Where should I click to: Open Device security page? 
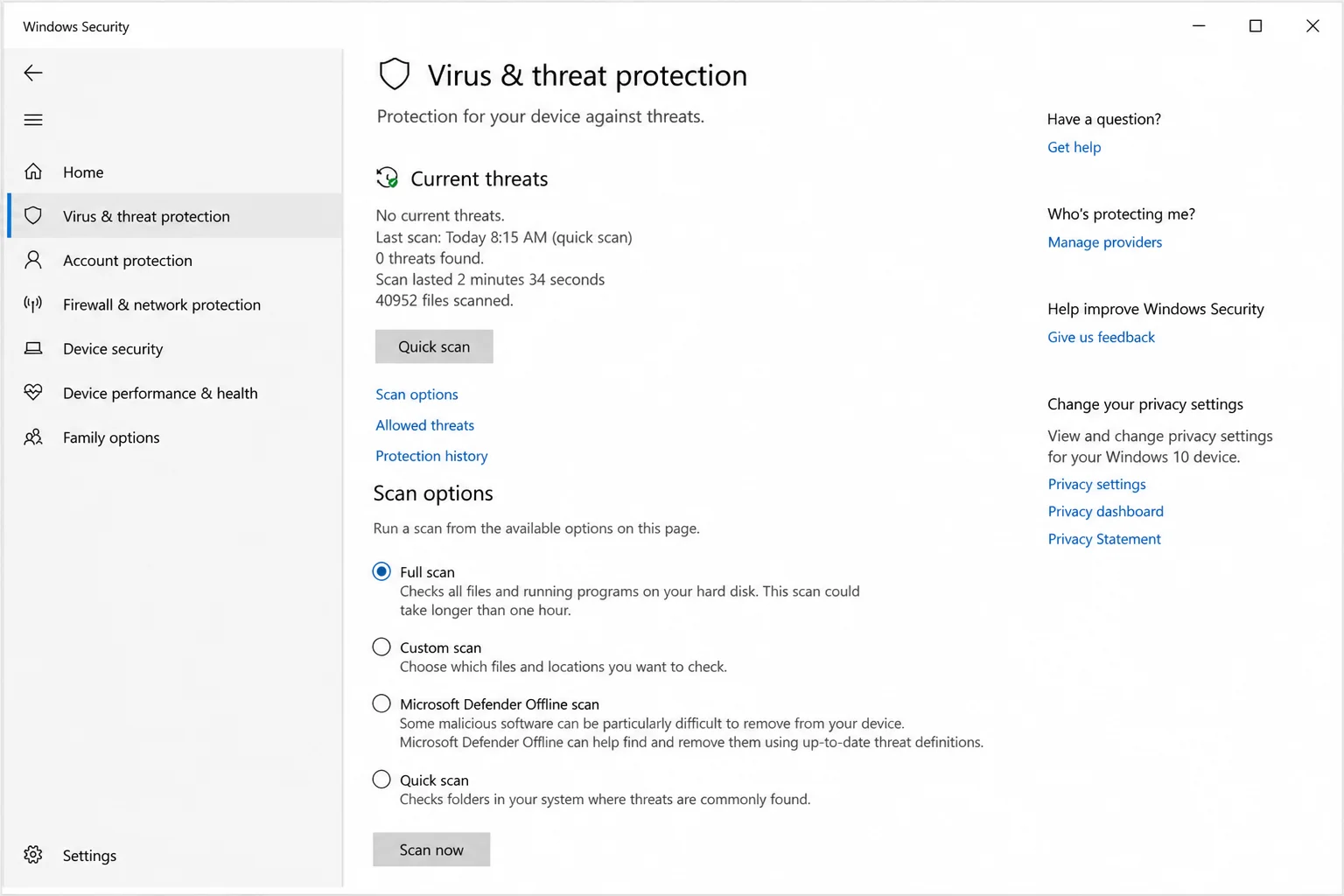174,348
